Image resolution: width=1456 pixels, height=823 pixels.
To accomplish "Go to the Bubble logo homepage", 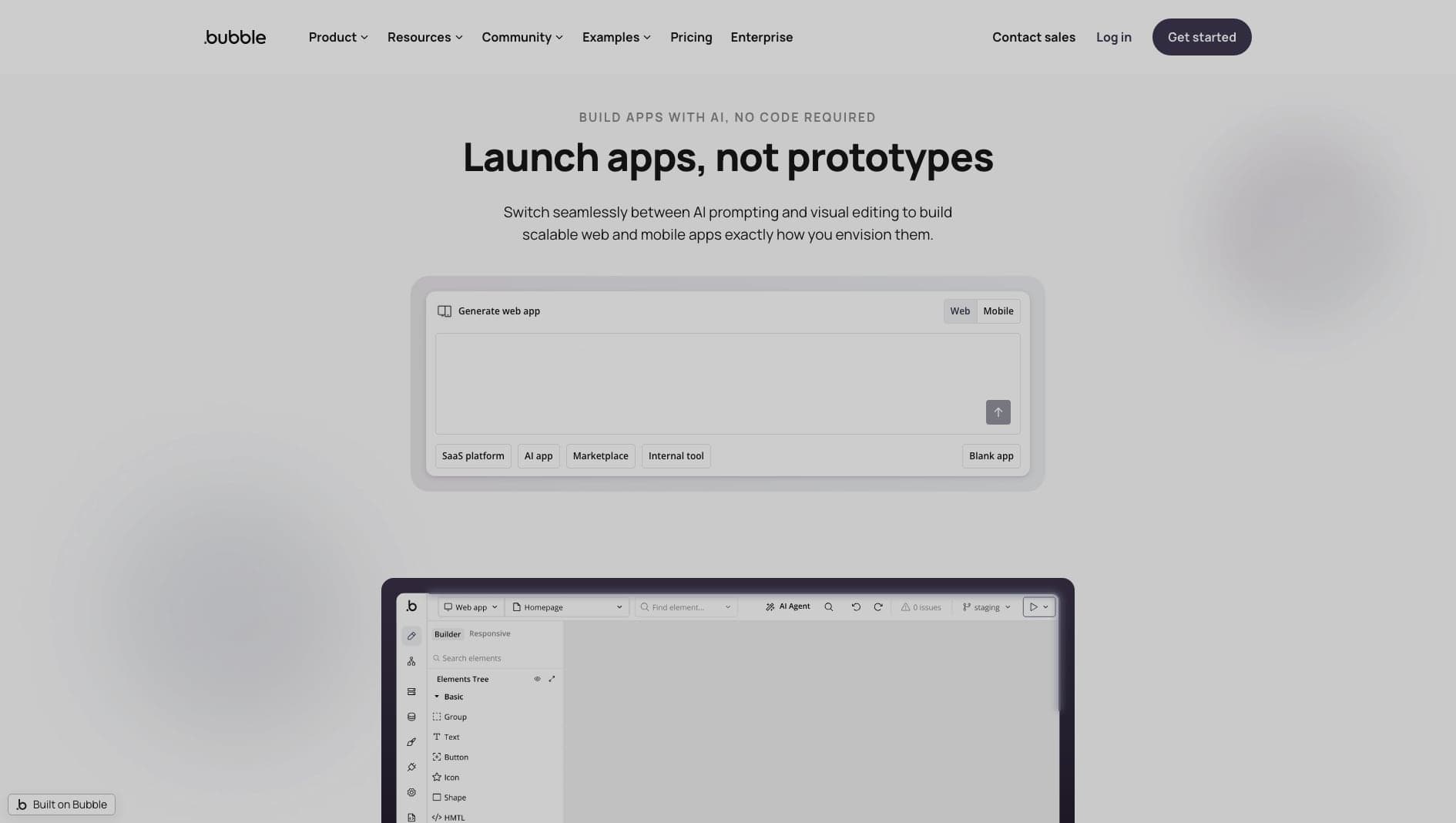I will click(235, 37).
